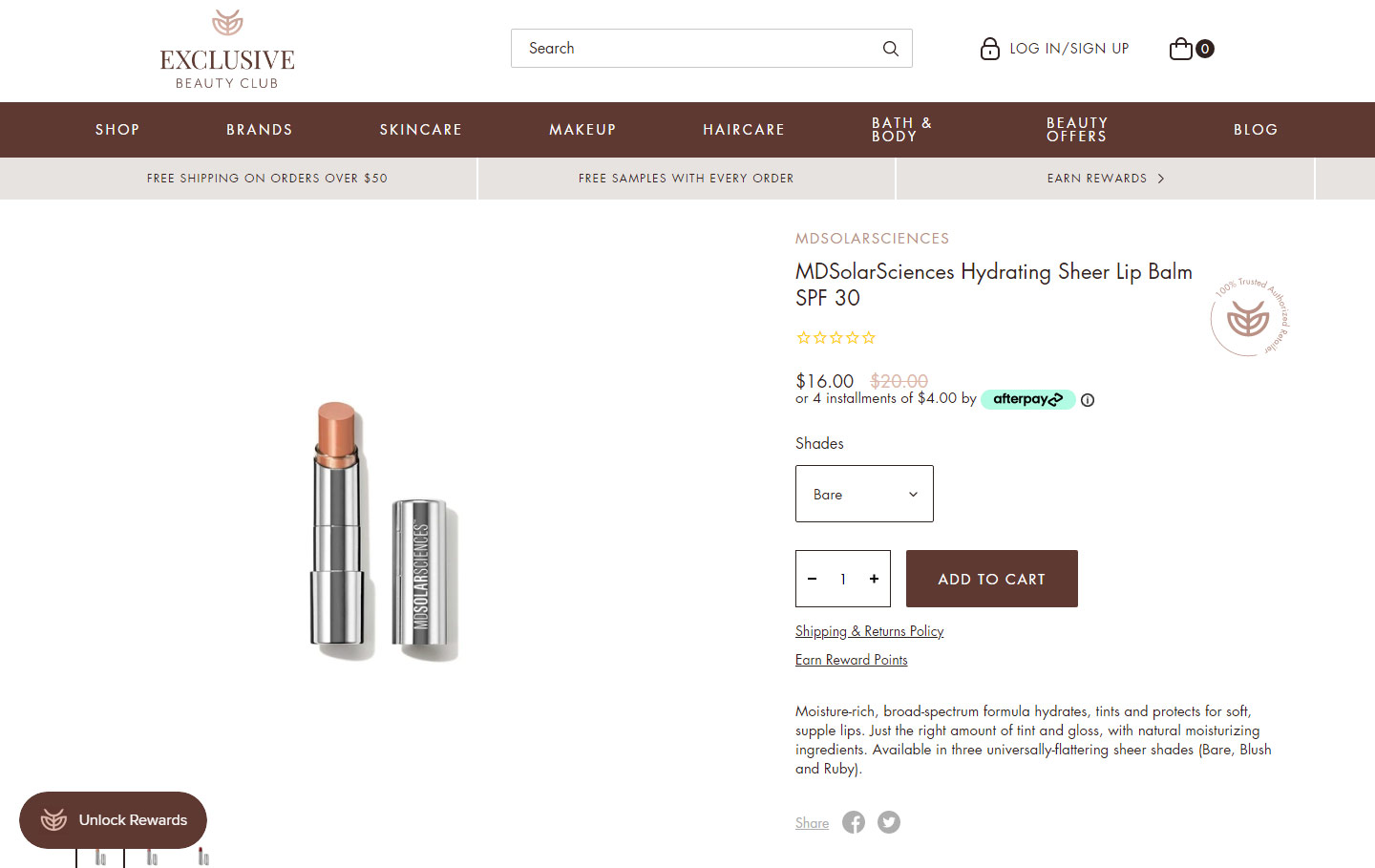Open the Shipping & Returns Policy link
1375x868 pixels.
coord(869,631)
